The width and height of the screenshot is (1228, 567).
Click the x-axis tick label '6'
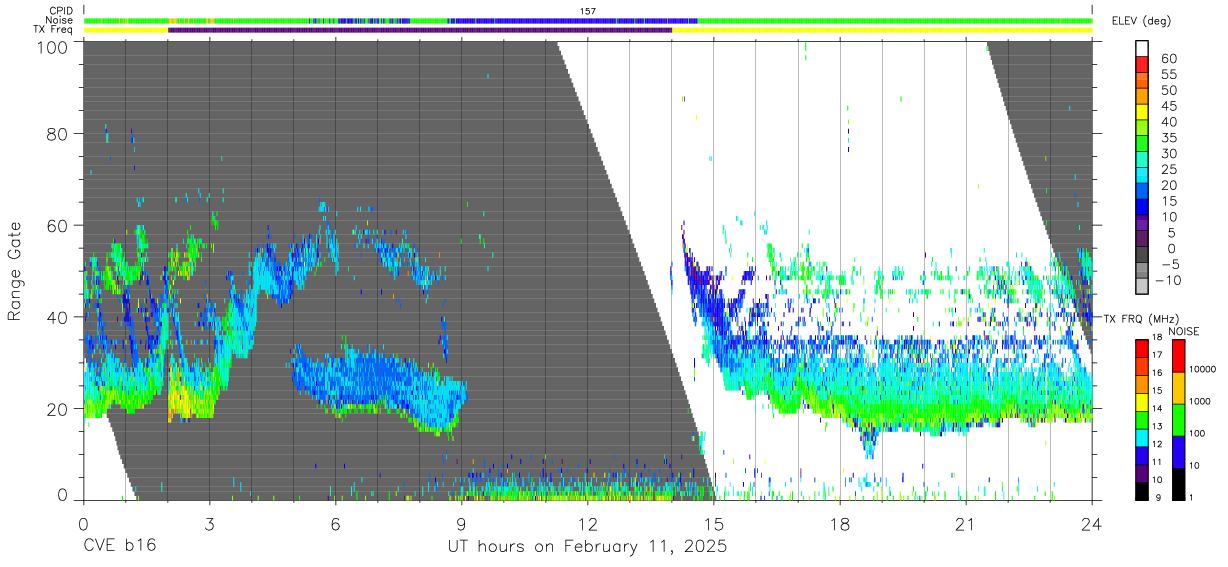pyautogui.click(x=335, y=524)
